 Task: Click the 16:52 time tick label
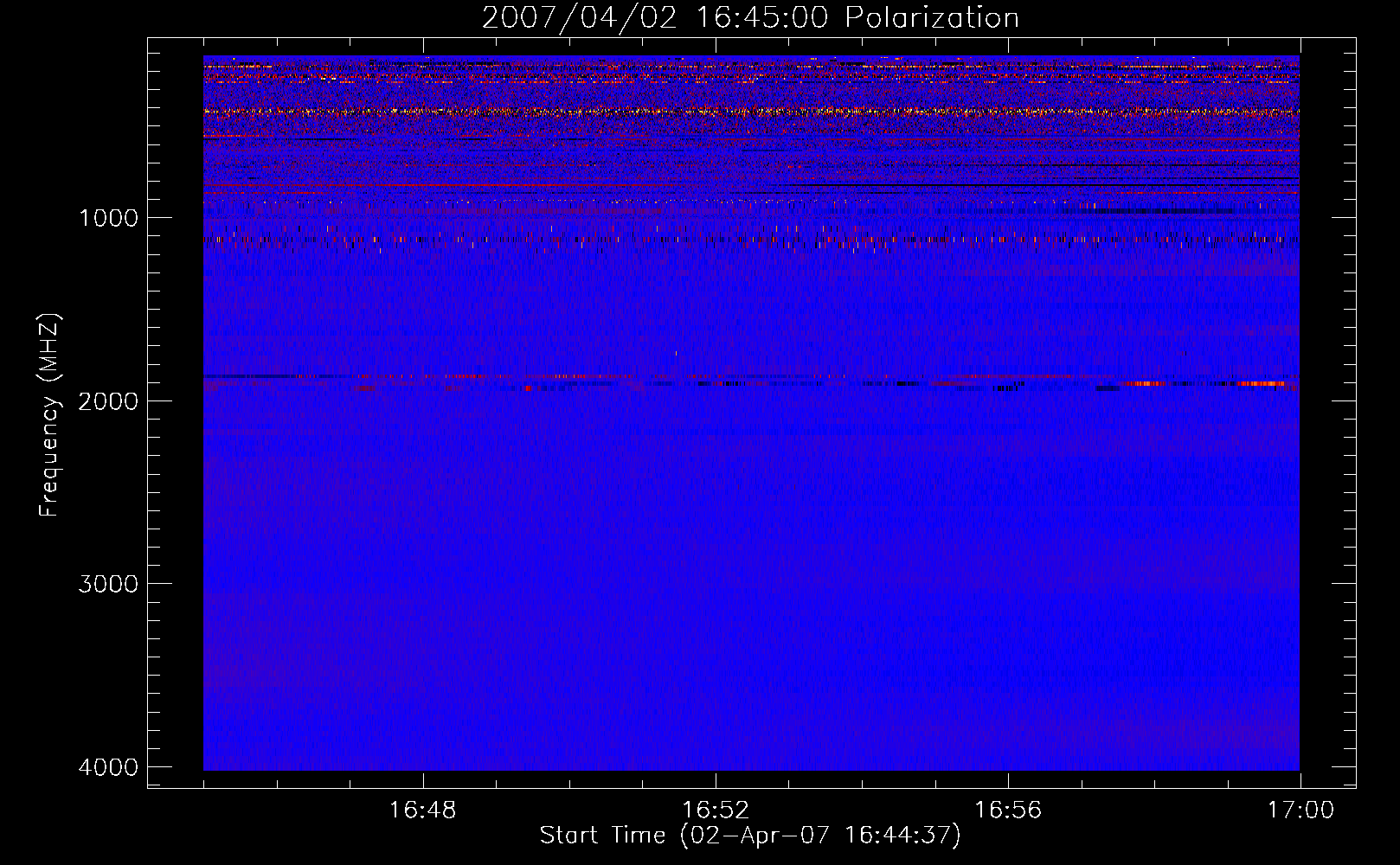[x=716, y=811]
